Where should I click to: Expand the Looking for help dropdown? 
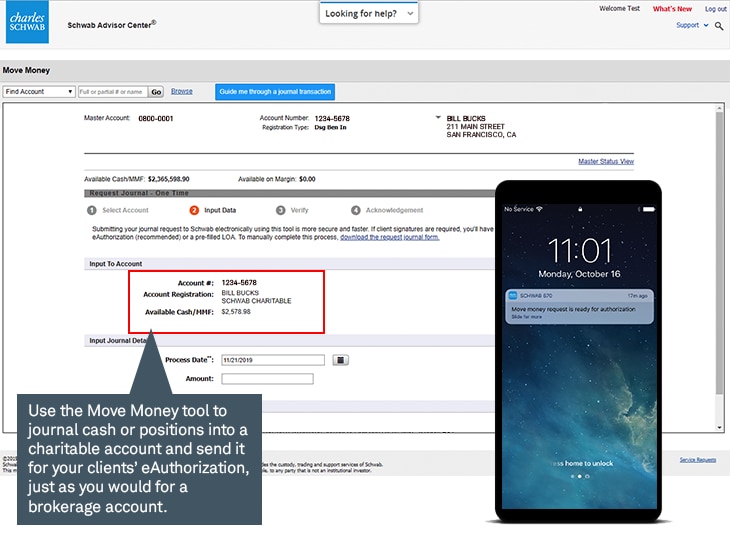[369, 13]
